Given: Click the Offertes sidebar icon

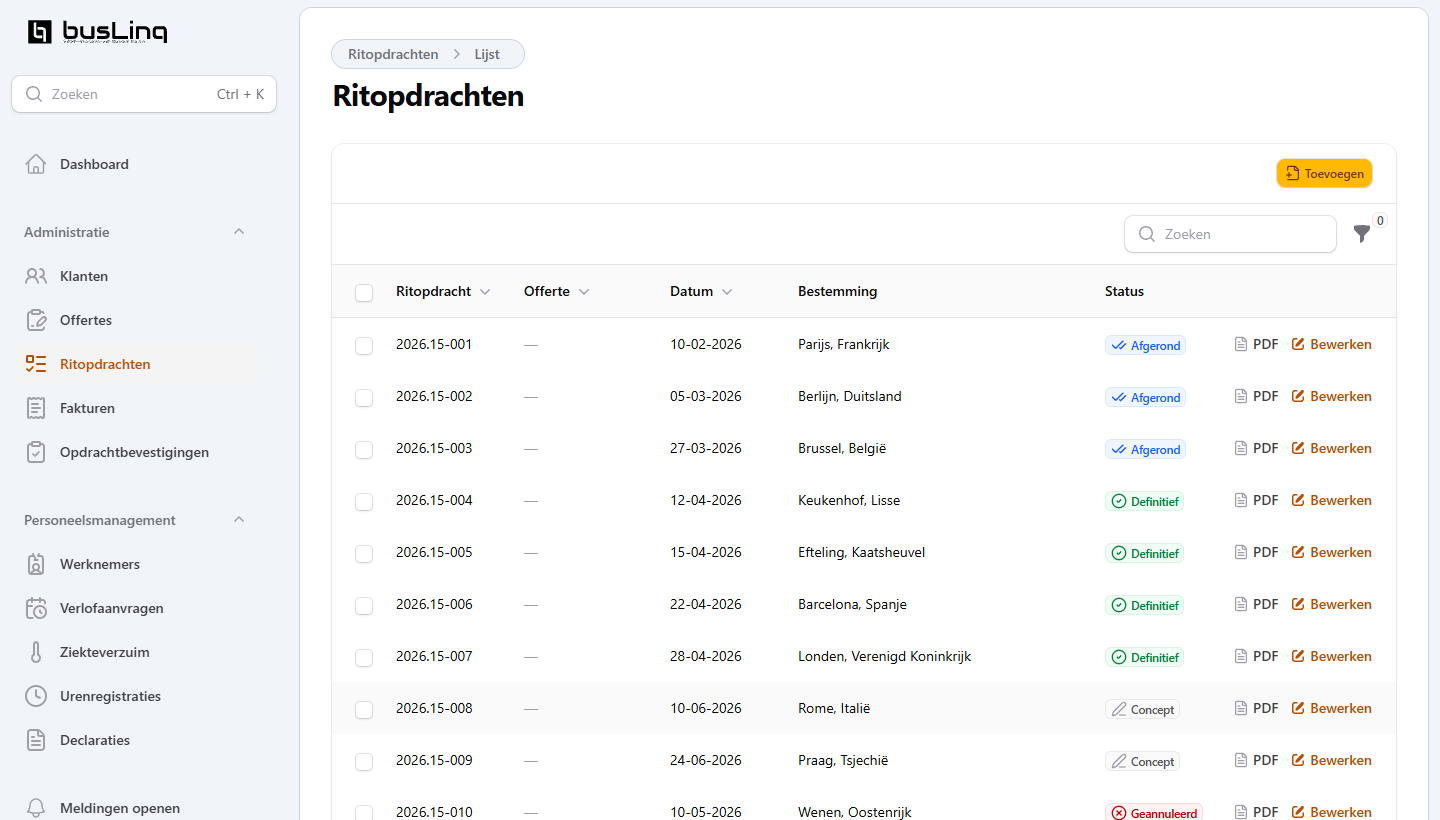Looking at the screenshot, I should (x=36, y=320).
